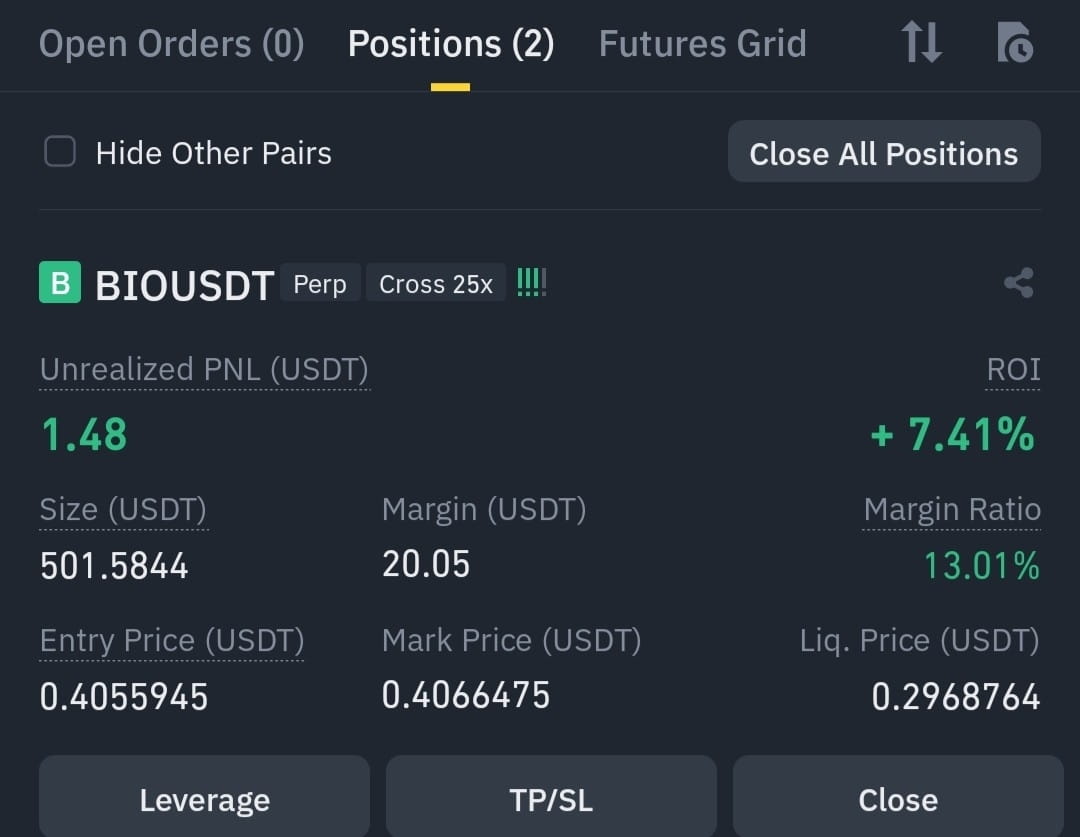The width and height of the screenshot is (1080, 837).
Task: Tick the Hide Other Pairs checkbox
Action: 60,152
